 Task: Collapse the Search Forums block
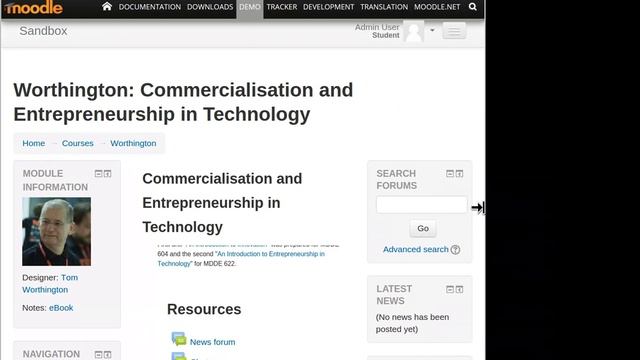tap(450, 173)
